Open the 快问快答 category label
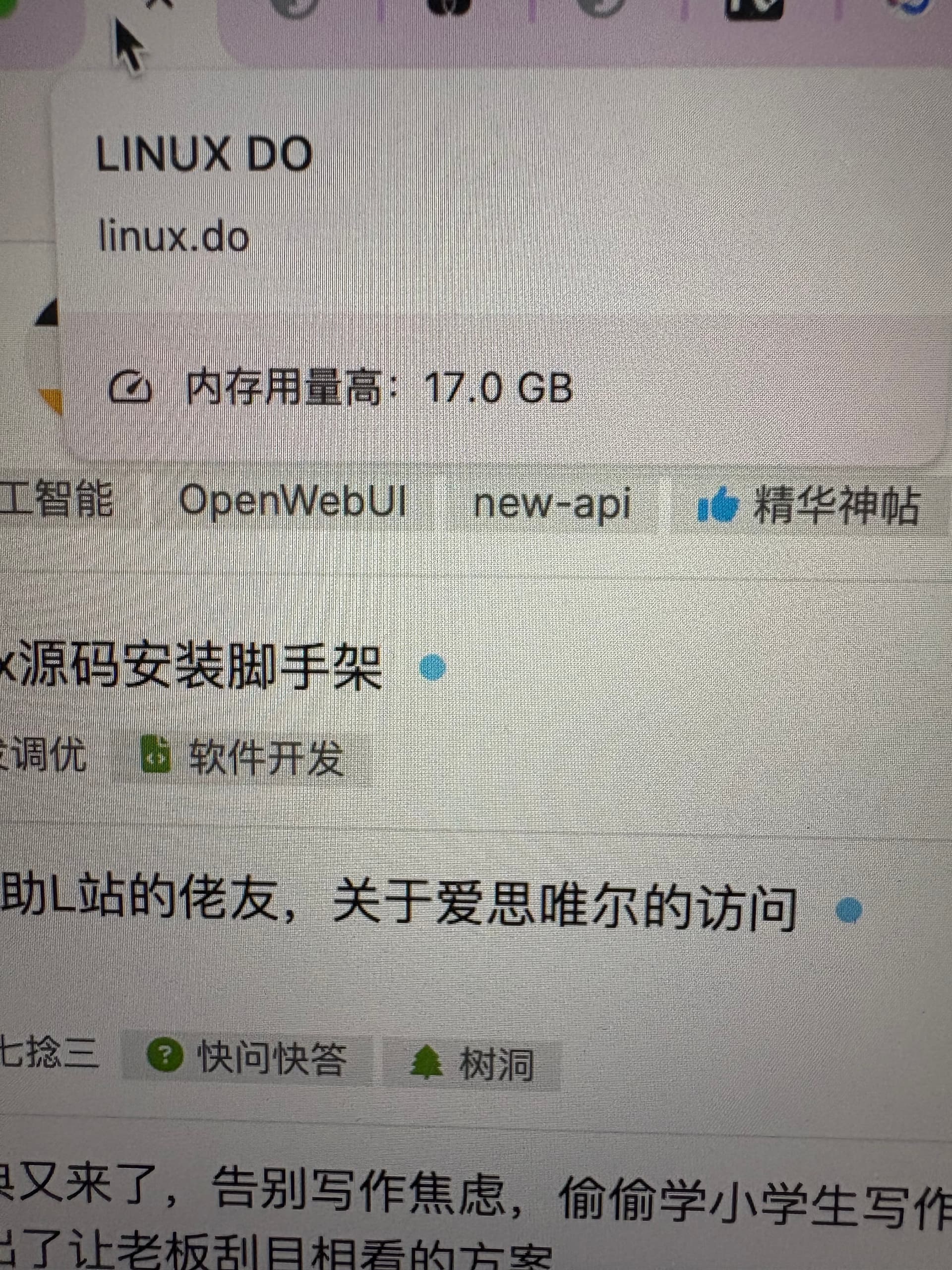The height and width of the screenshot is (1270, 952). 272,1057
